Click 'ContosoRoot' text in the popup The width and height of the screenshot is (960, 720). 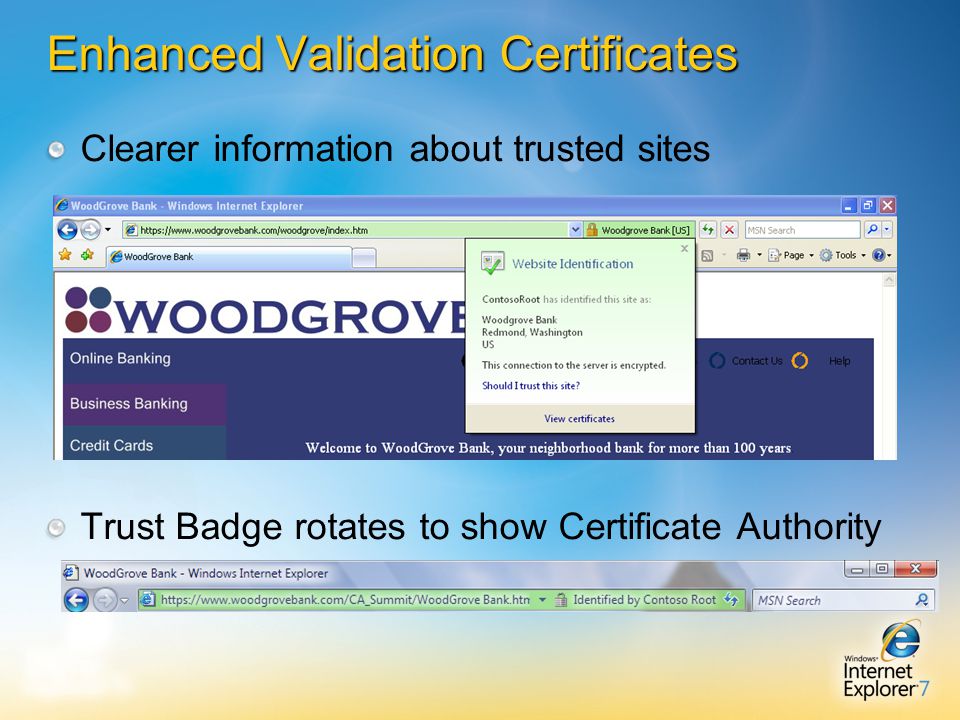pos(511,299)
